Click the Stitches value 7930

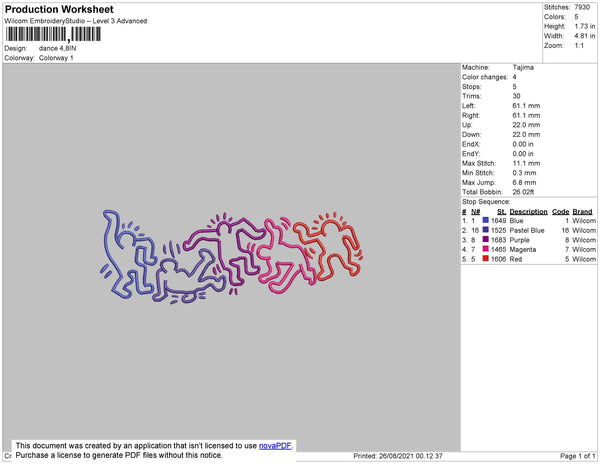582,7
